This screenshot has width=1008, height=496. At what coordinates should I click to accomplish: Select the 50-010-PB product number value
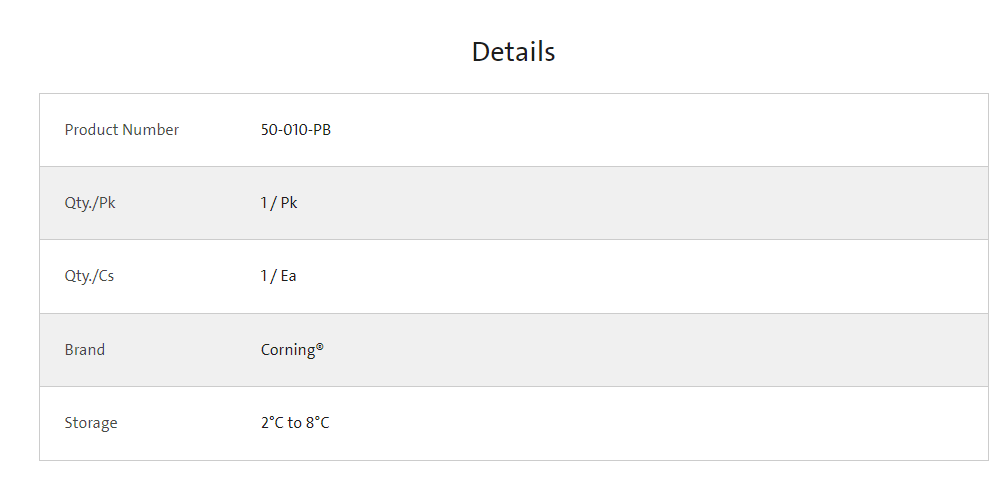click(296, 130)
